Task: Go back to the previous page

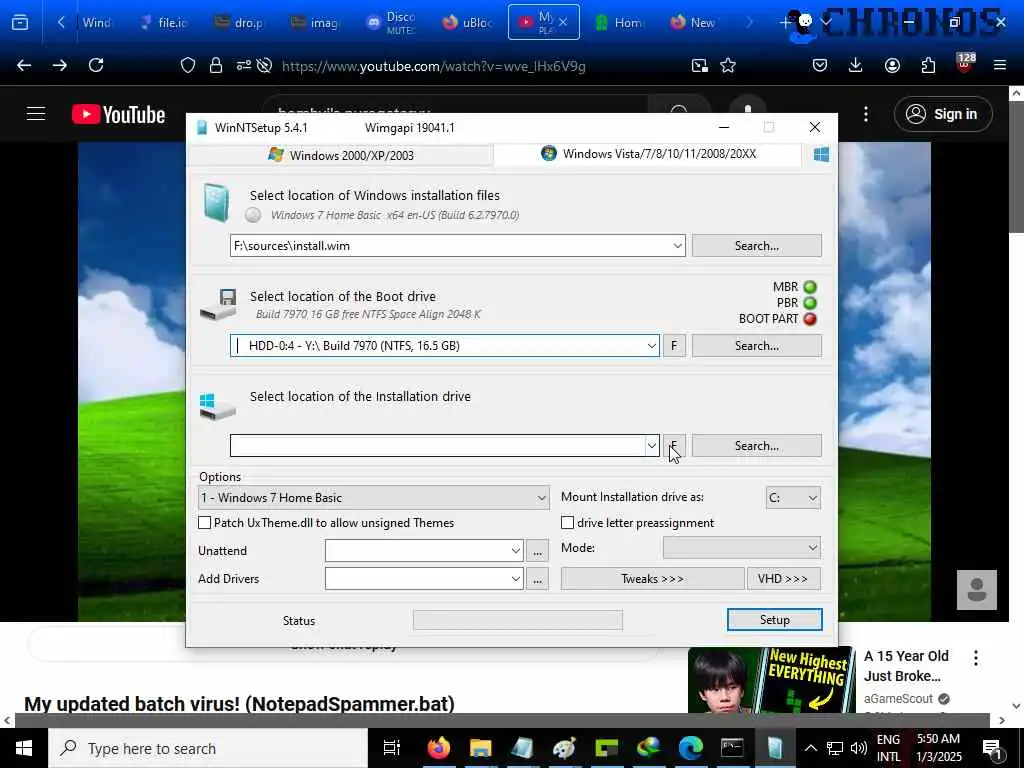Action: (24, 65)
